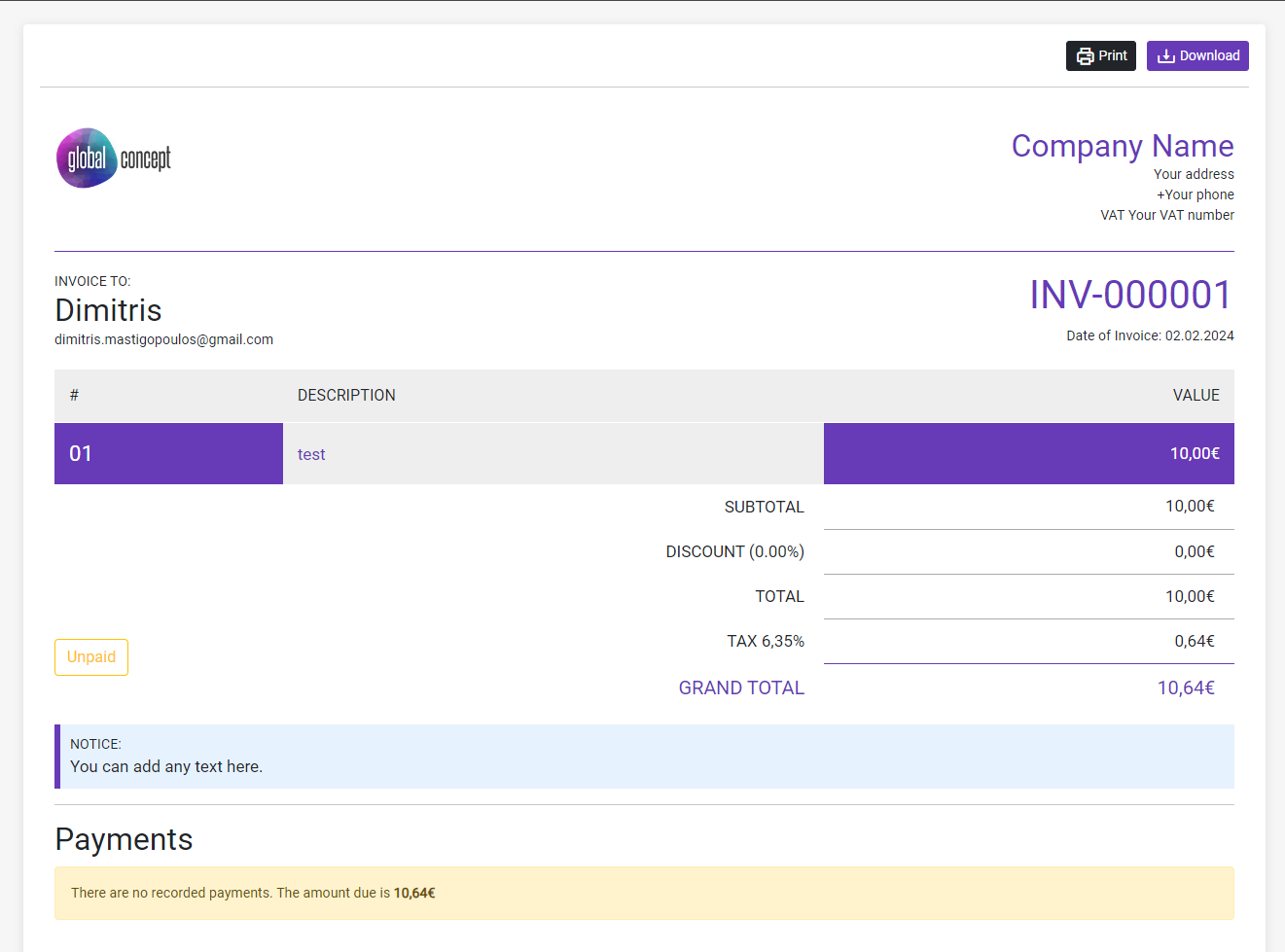Screen dimensions: 1285x952
Task: Click the customer email address
Action: 163,339
